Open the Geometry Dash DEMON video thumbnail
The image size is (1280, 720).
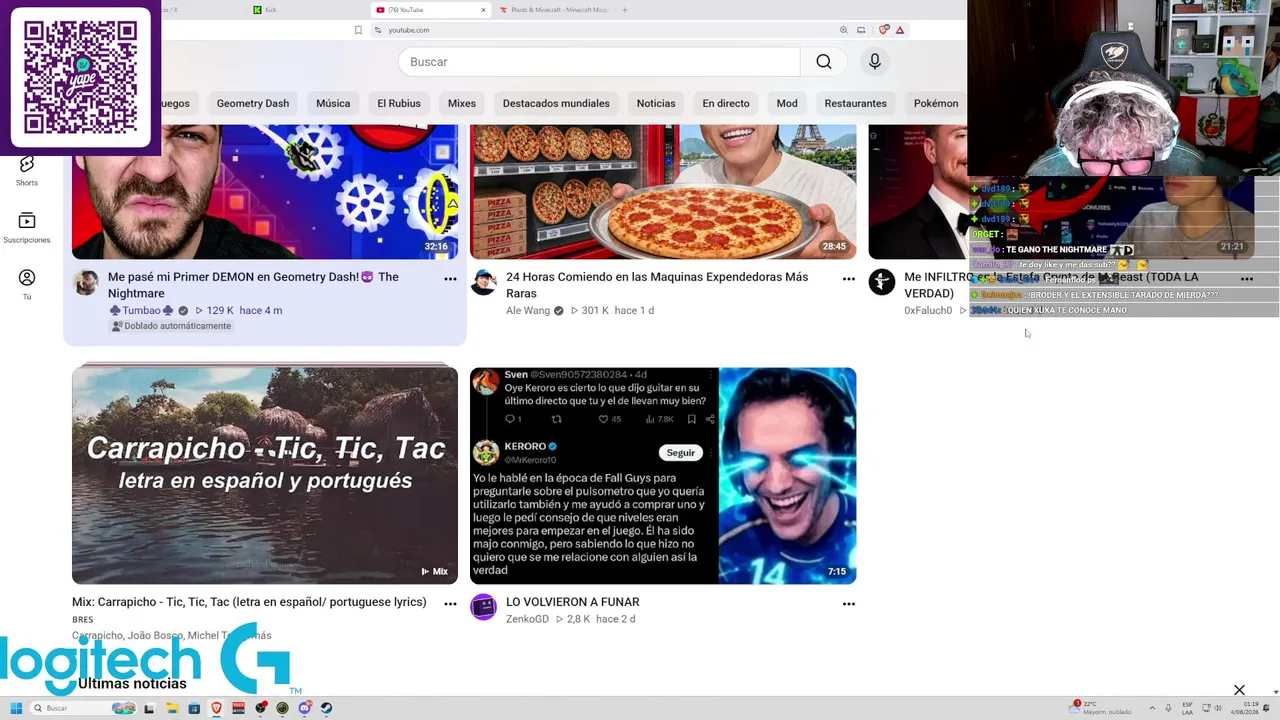point(265,192)
